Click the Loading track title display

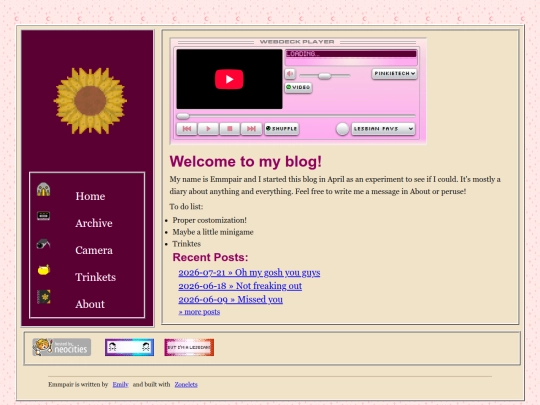[x=351, y=54]
